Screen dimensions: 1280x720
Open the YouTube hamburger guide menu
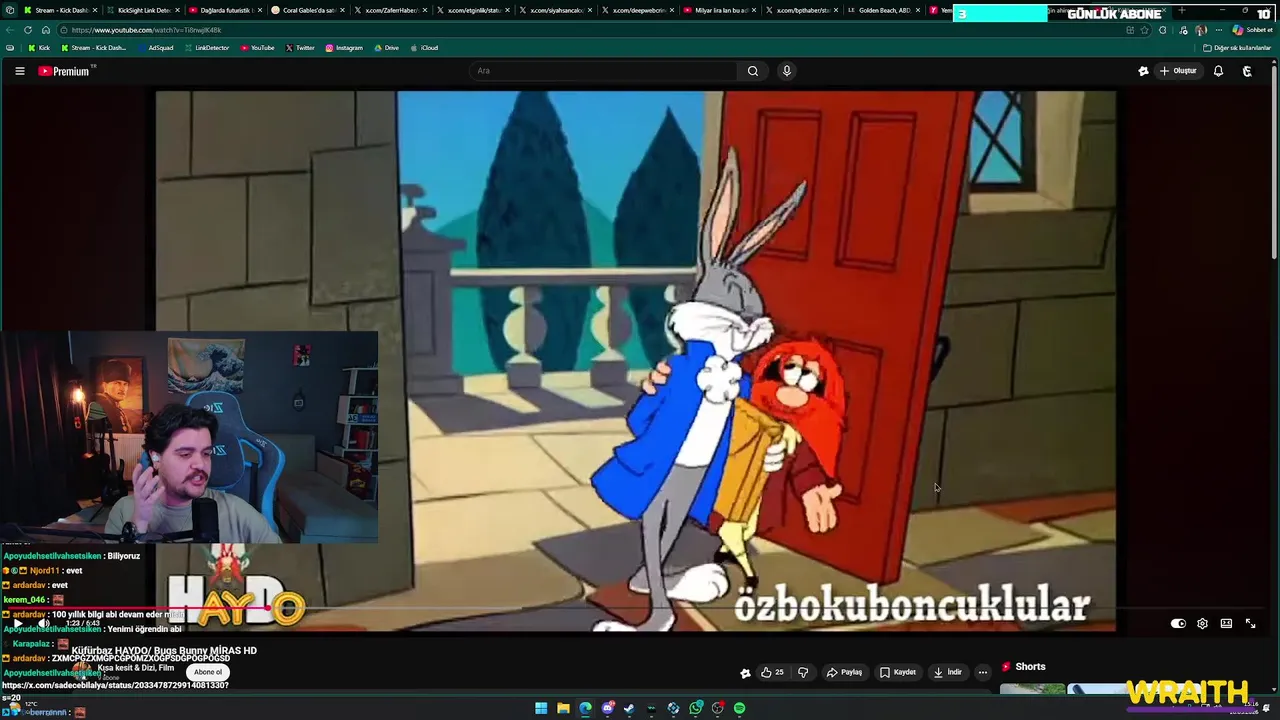click(x=19, y=71)
